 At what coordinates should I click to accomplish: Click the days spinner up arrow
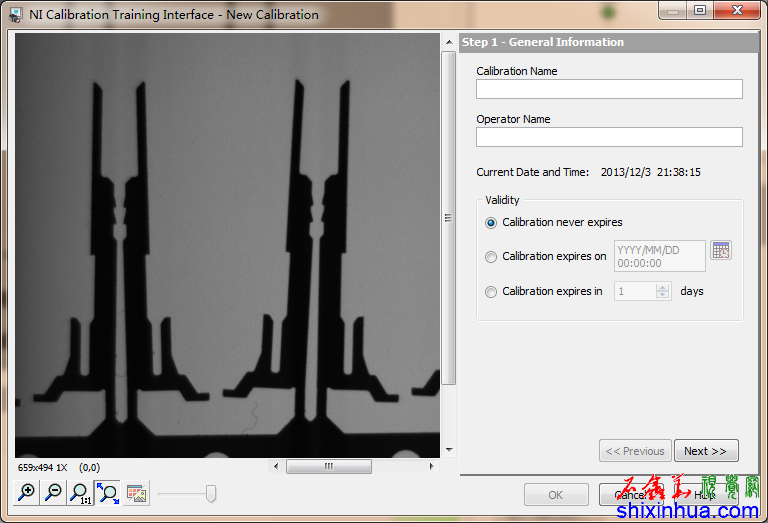click(662, 287)
